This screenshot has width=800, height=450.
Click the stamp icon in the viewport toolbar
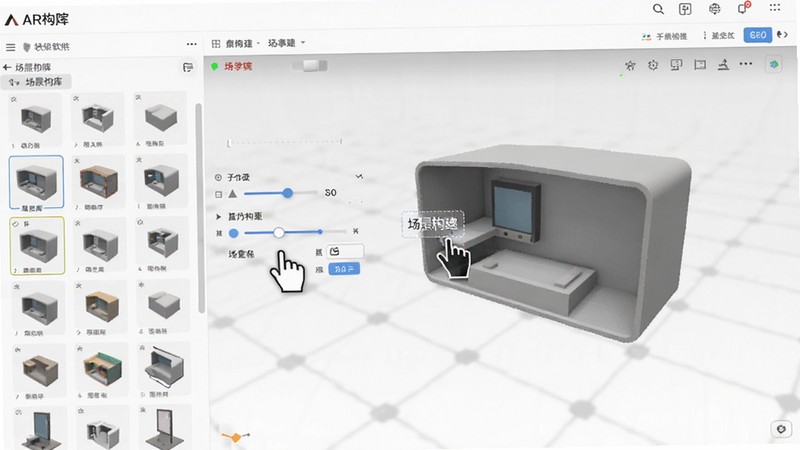click(723, 65)
